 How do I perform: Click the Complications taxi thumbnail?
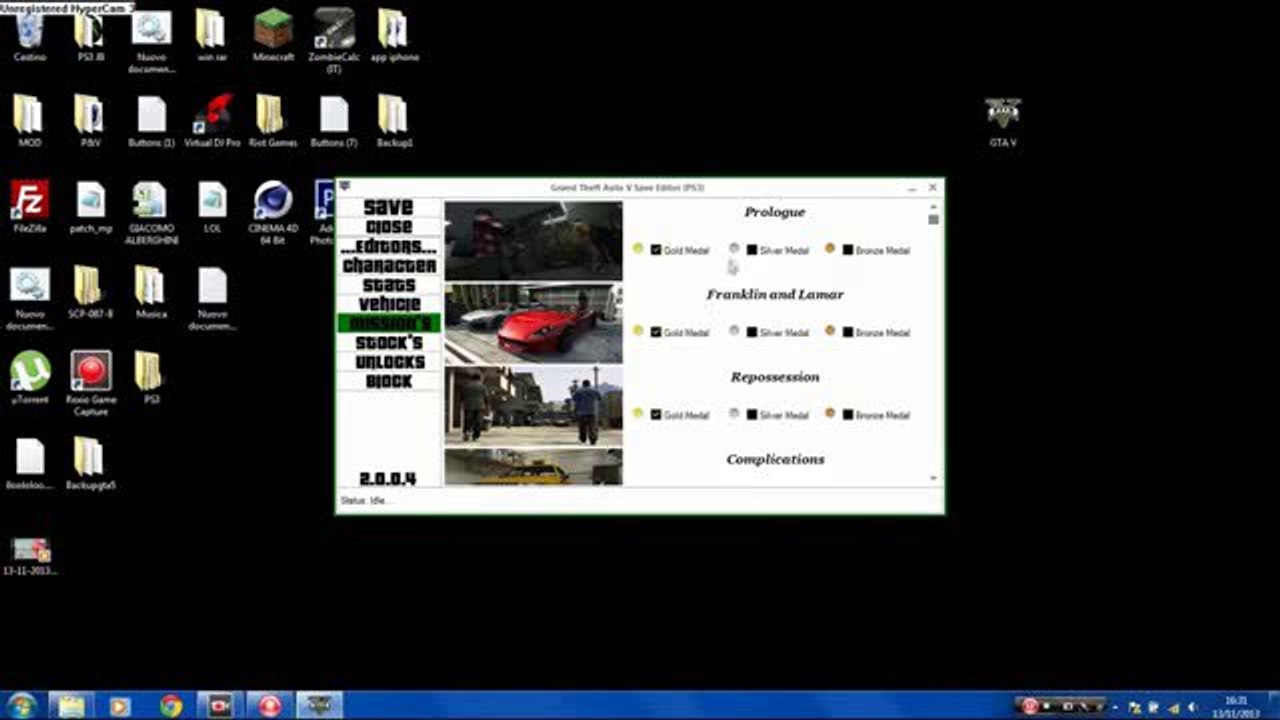(533, 467)
